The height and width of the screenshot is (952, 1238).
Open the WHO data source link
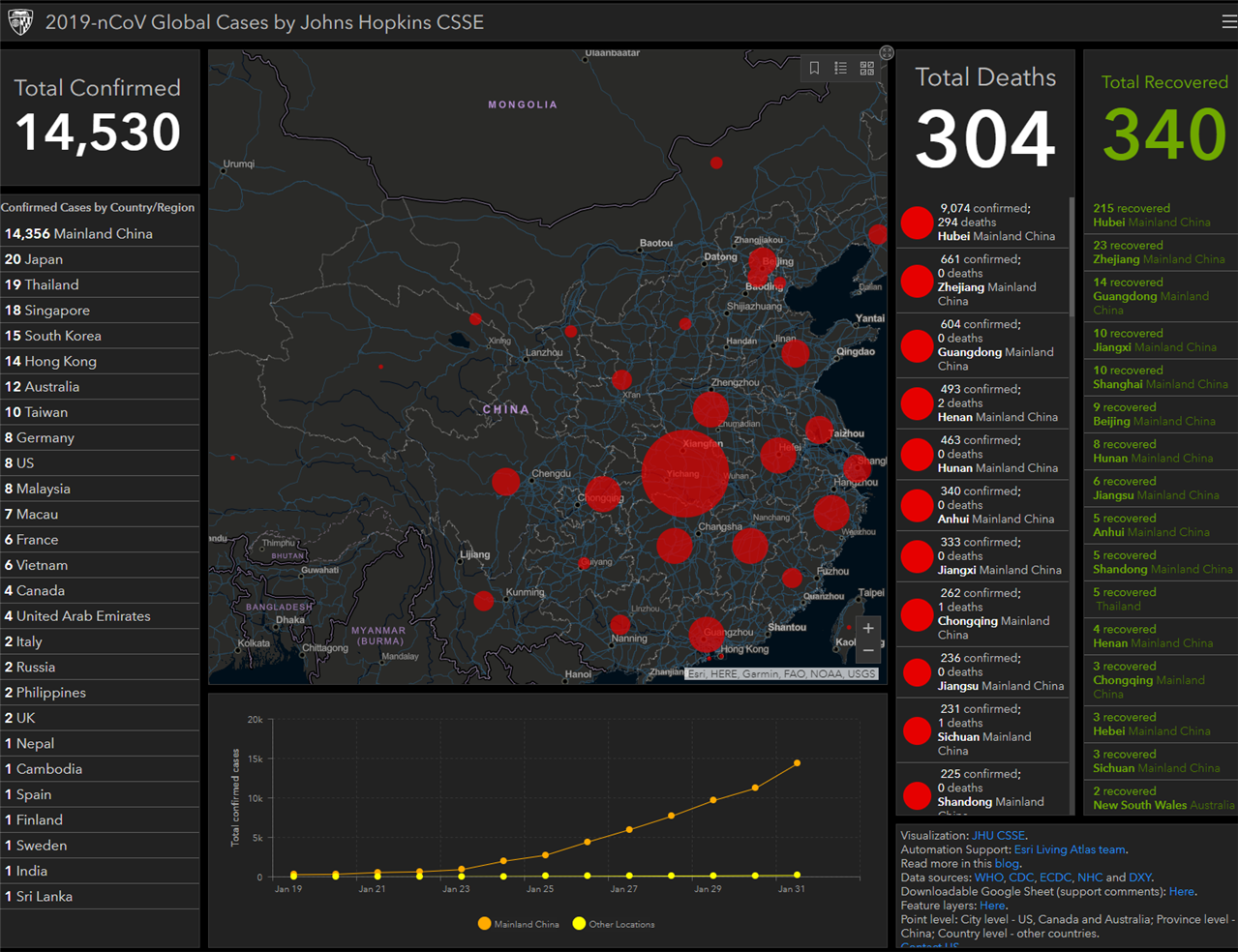pyautogui.click(x=988, y=878)
